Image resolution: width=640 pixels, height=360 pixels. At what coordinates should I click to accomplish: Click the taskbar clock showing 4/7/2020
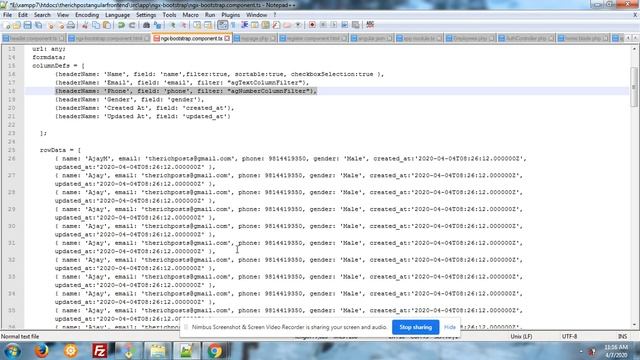616,351
